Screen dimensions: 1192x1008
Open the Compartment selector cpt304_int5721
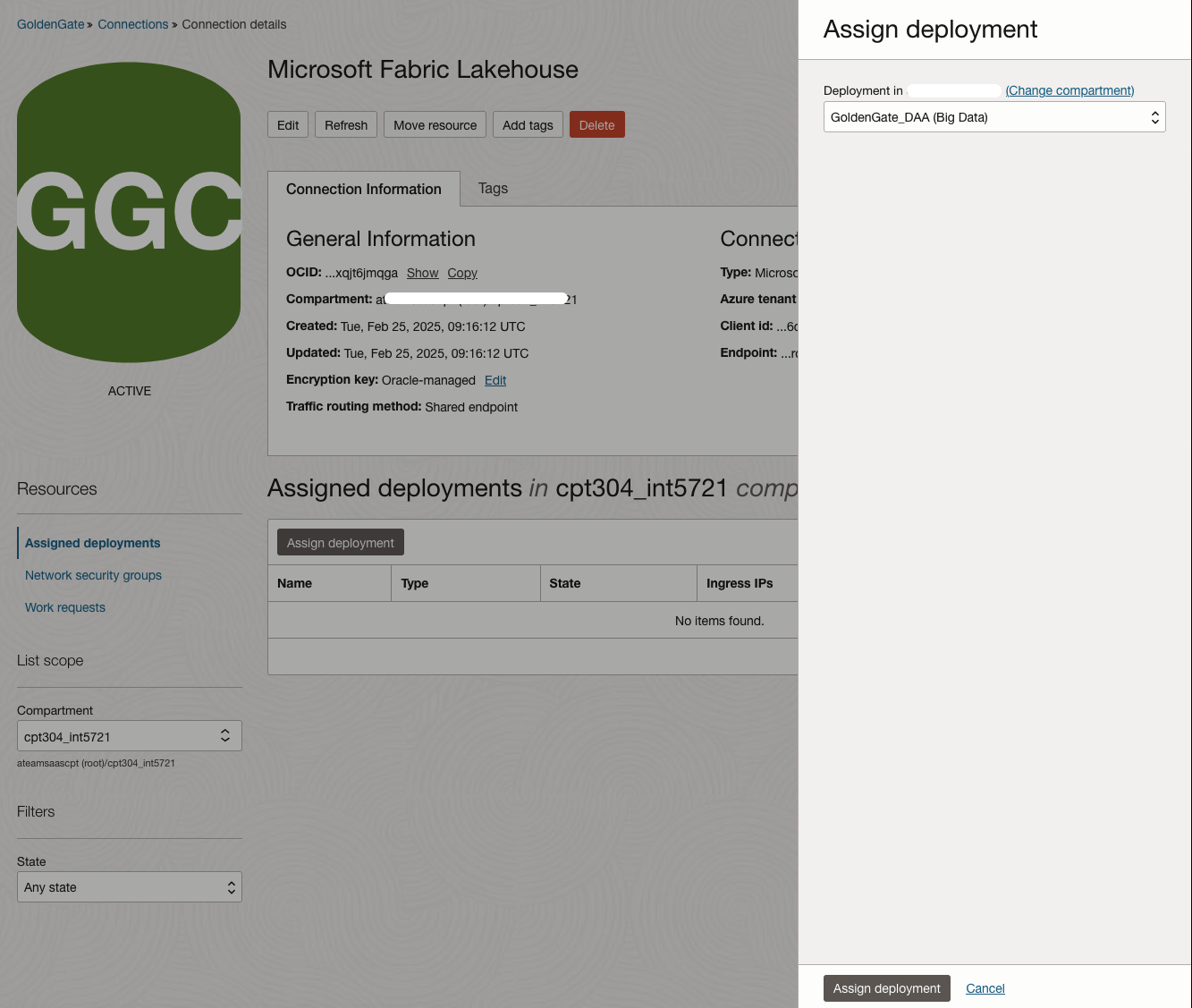tap(129, 735)
